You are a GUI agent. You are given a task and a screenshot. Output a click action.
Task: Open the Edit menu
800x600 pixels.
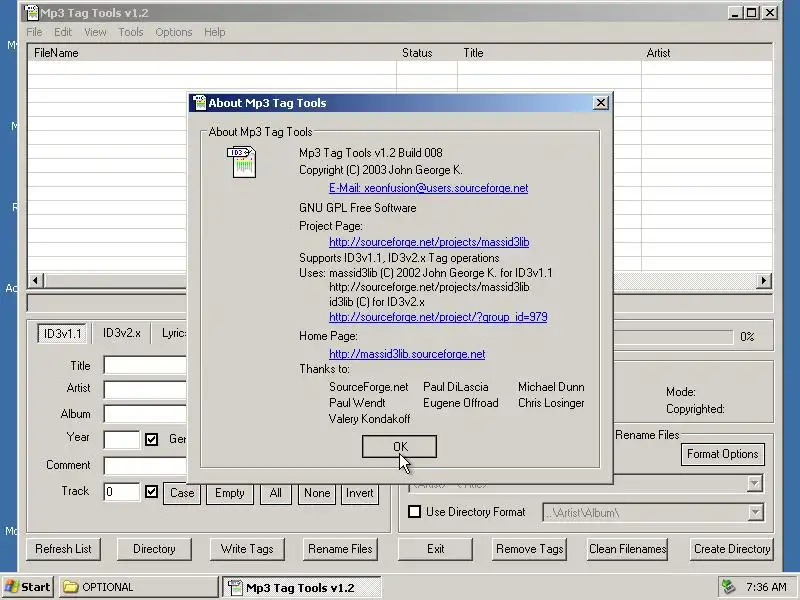(63, 32)
